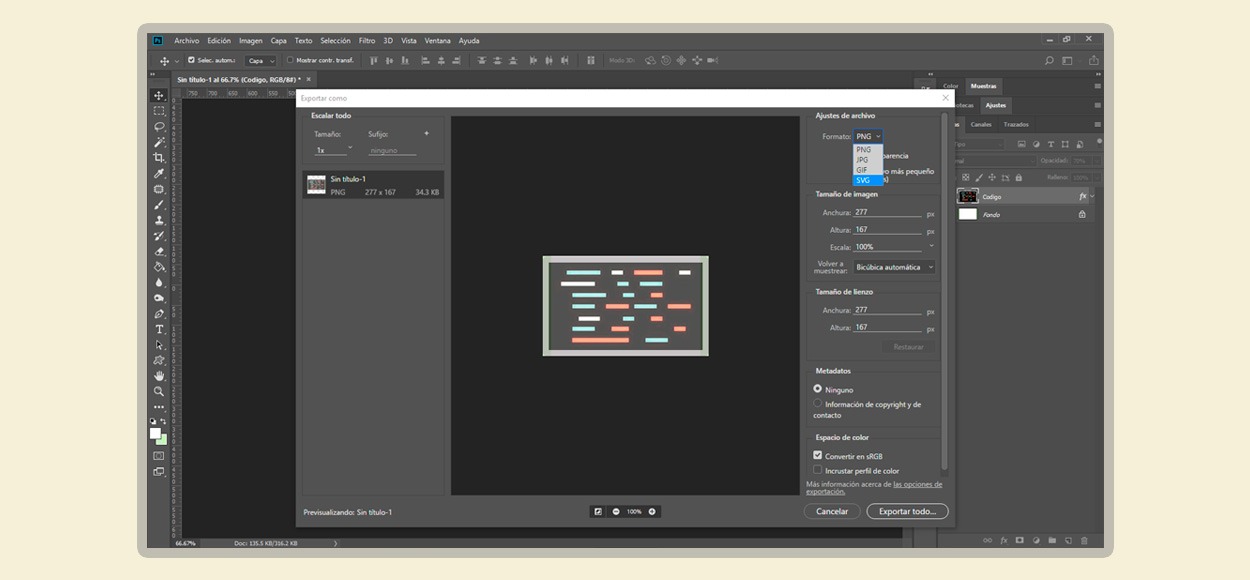The width and height of the screenshot is (1250, 580).
Task: Select the Sin título-1 export thumbnail
Action: pyautogui.click(x=316, y=184)
